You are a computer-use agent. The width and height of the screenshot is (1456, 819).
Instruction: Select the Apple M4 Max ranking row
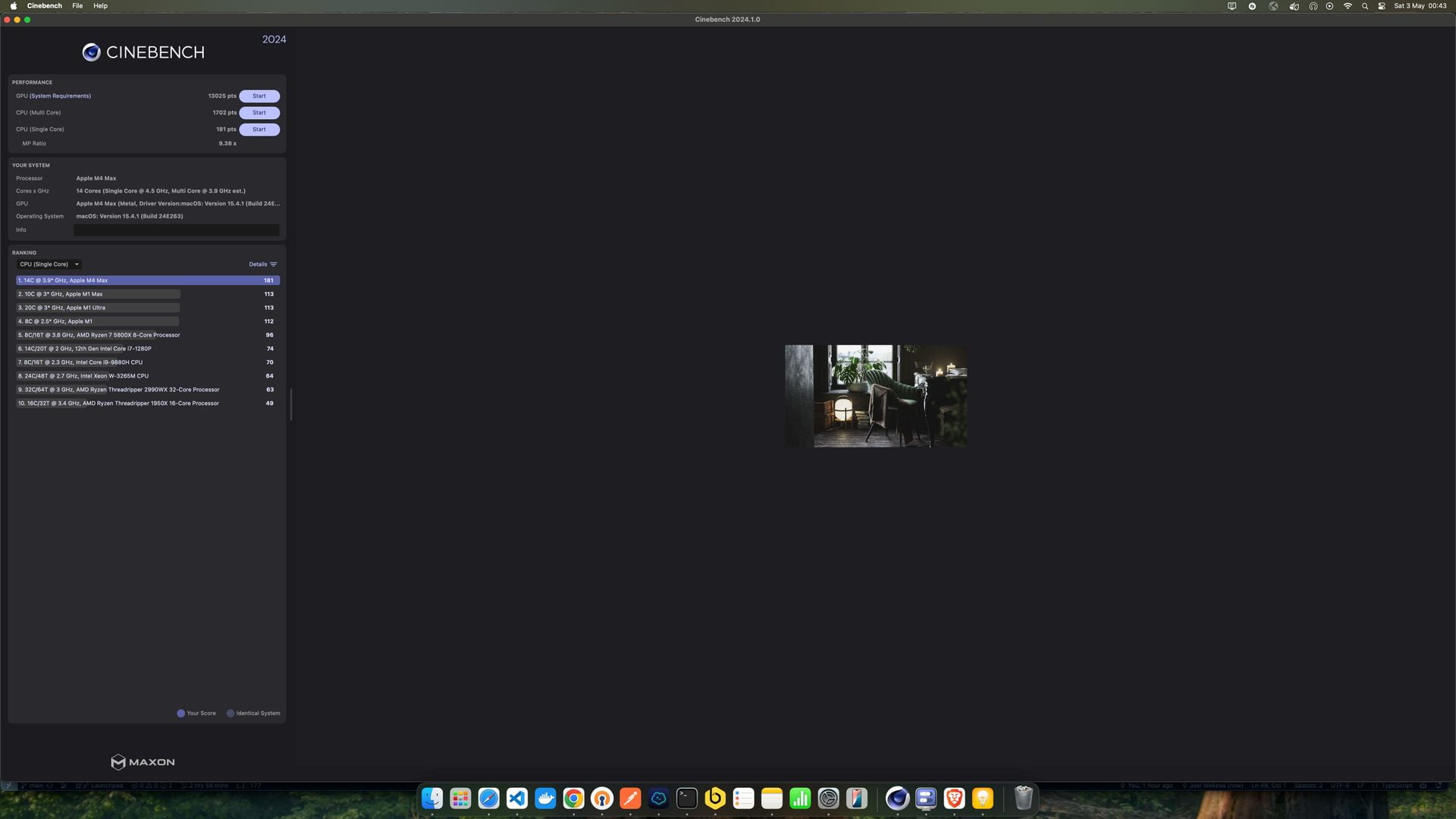(x=148, y=281)
